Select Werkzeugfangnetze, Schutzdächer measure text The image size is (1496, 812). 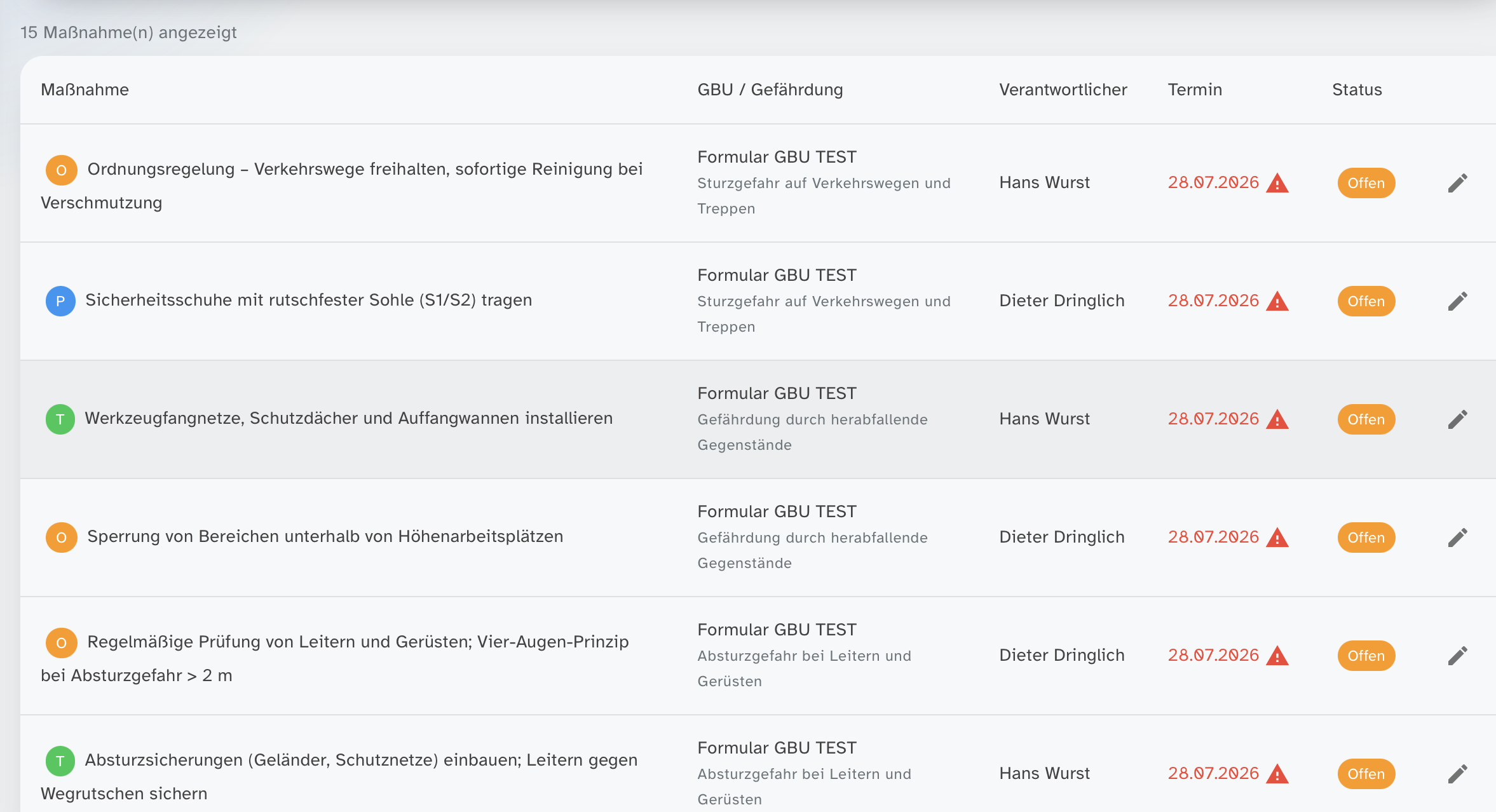pyautogui.click(x=348, y=418)
